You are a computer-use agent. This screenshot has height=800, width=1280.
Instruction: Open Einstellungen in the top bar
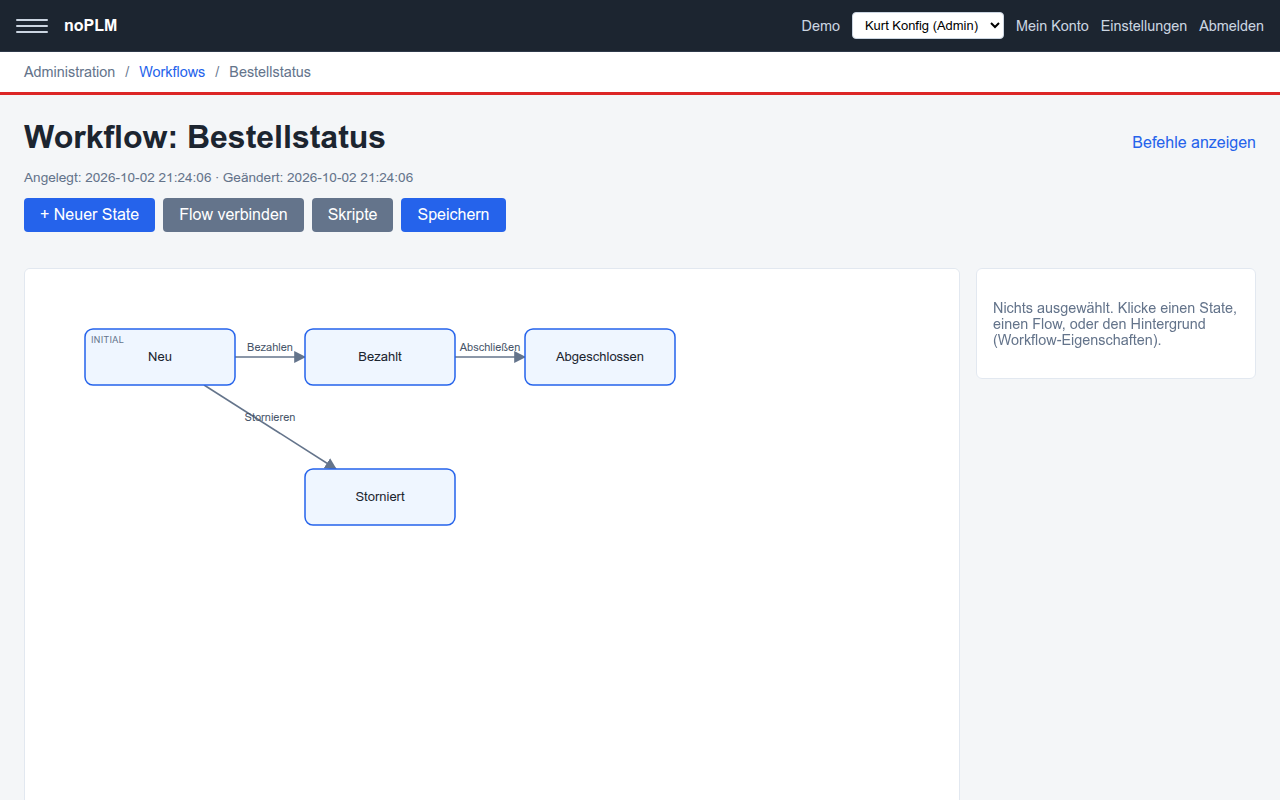pyautogui.click(x=1144, y=26)
